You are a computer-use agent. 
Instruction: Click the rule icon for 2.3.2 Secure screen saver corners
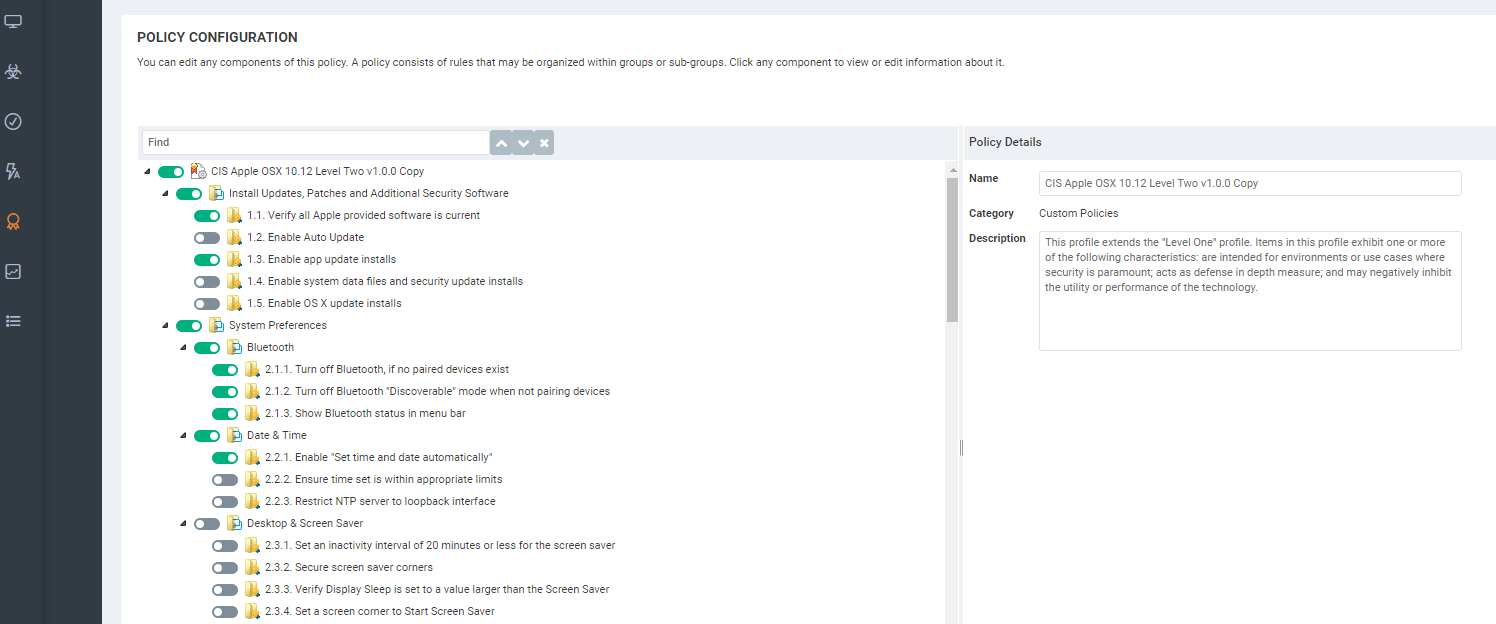pyautogui.click(x=252, y=567)
